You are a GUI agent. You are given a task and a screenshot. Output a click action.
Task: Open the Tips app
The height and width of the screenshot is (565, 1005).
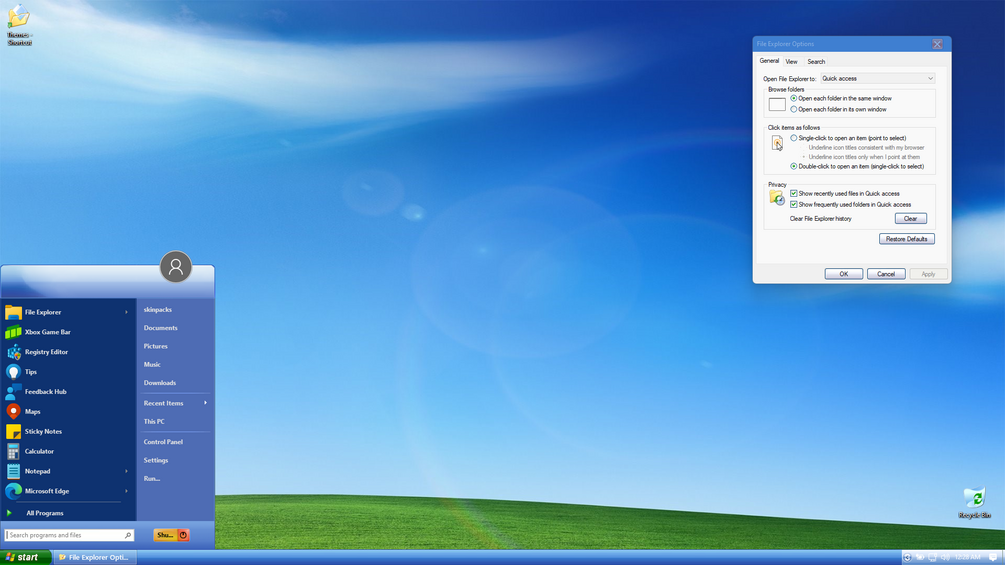[67, 372]
